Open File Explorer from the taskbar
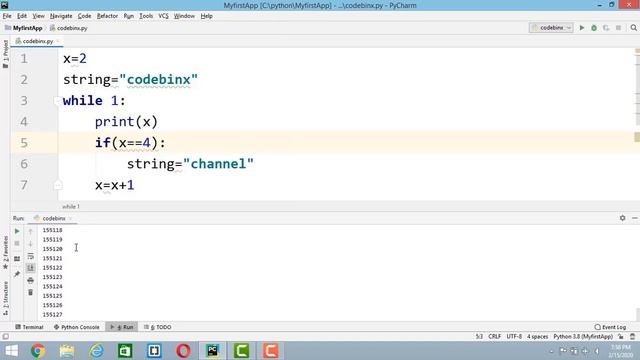Screen dimensions: 640x360 tap(67, 351)
